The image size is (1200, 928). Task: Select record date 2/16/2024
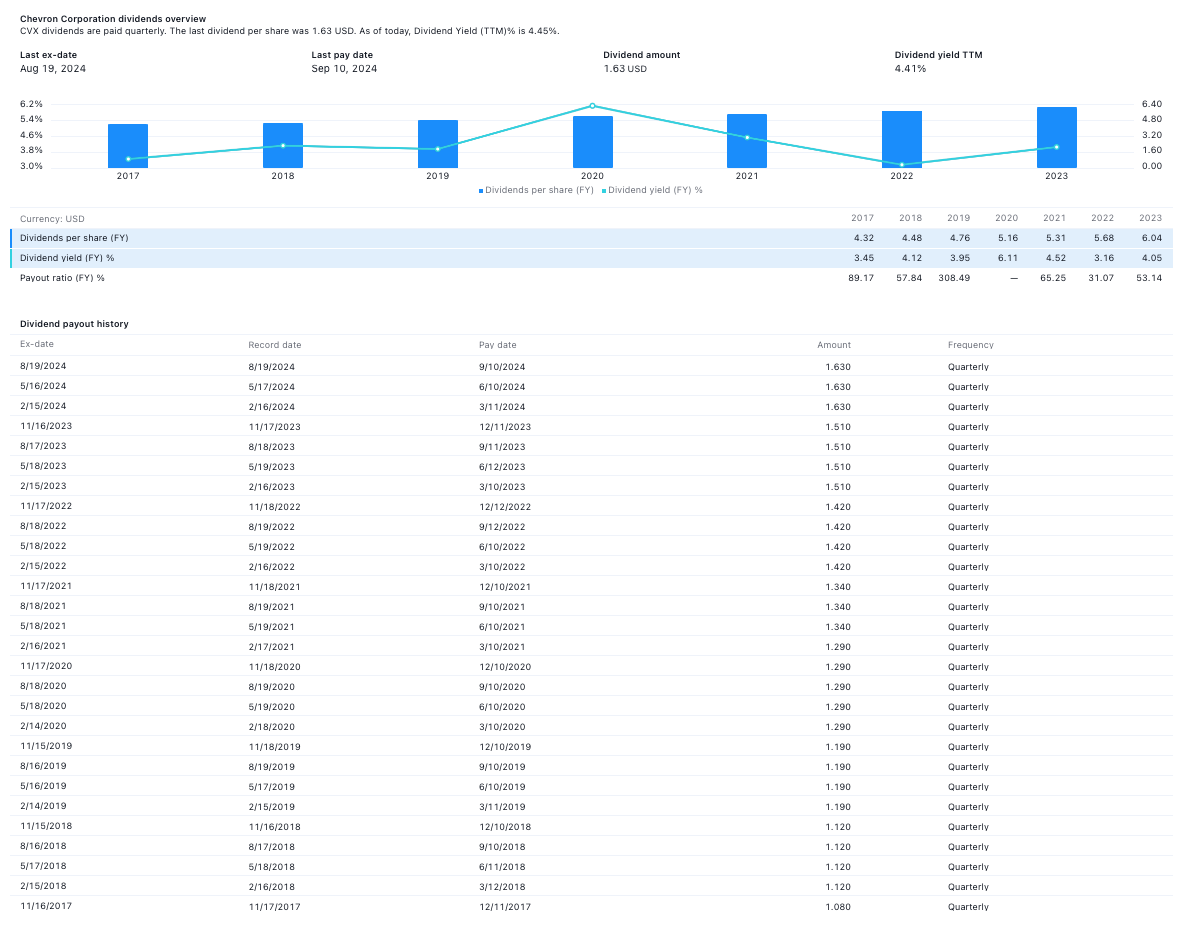pyautogui.click(x=272, y=407)
